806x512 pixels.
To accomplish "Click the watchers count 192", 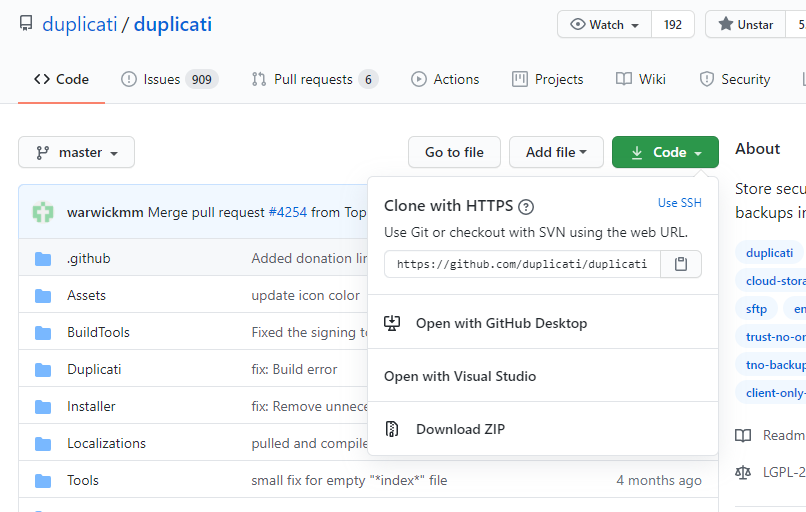I will pyautogui.click(x=673, y=24).
